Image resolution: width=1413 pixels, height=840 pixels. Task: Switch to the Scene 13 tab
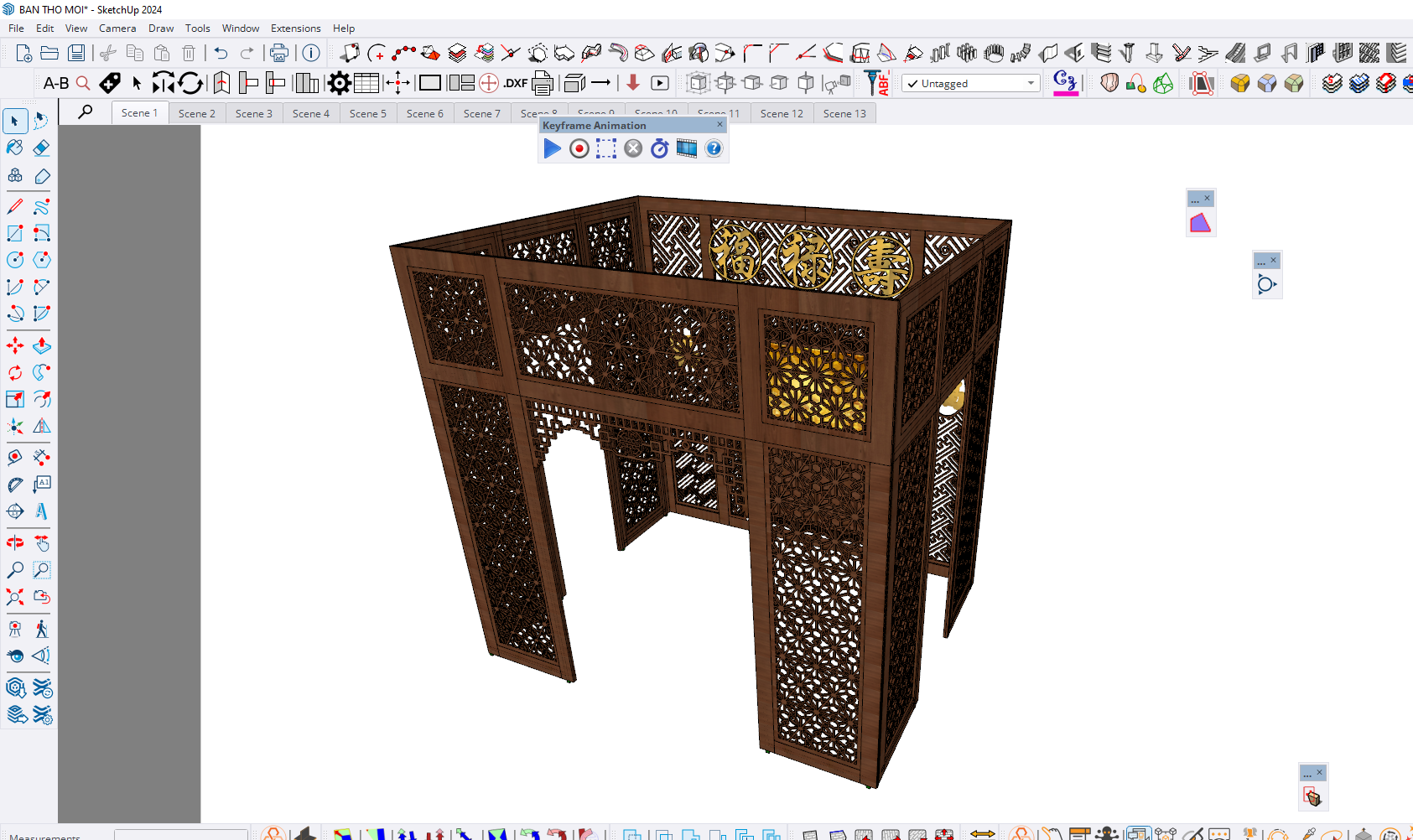tap(844, 113)
